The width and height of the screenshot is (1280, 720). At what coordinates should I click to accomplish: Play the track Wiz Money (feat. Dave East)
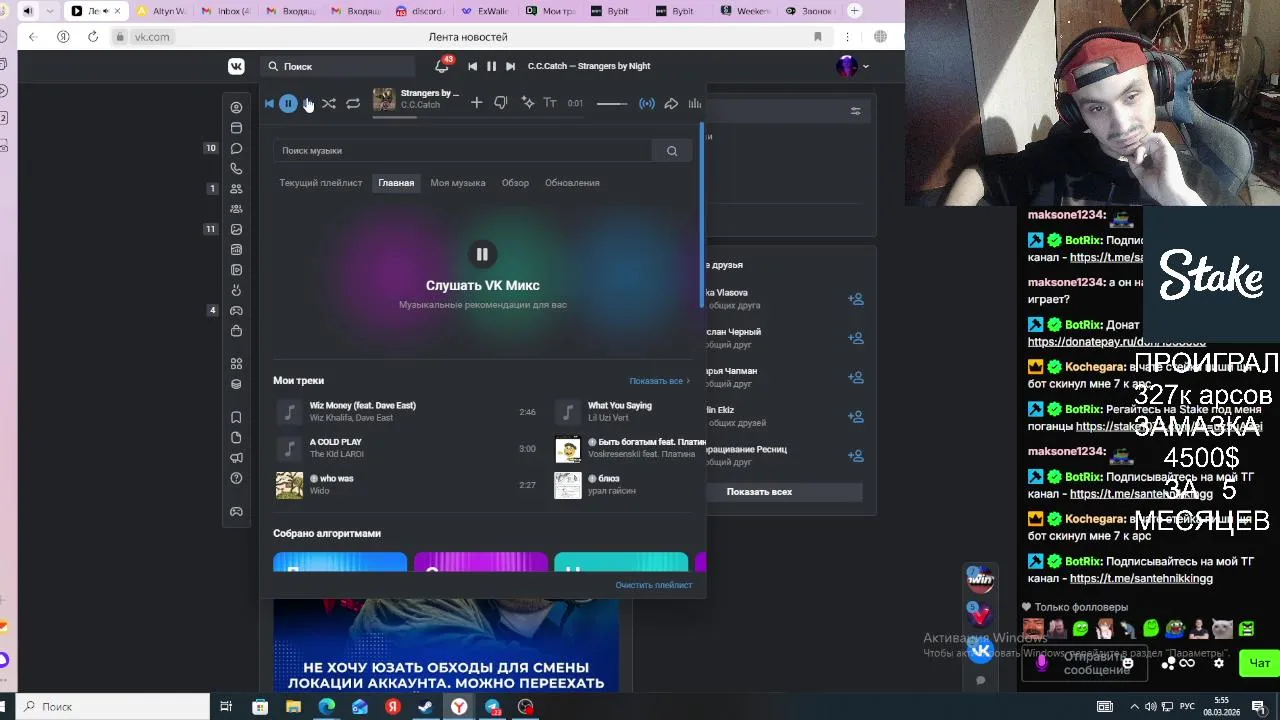406,412
